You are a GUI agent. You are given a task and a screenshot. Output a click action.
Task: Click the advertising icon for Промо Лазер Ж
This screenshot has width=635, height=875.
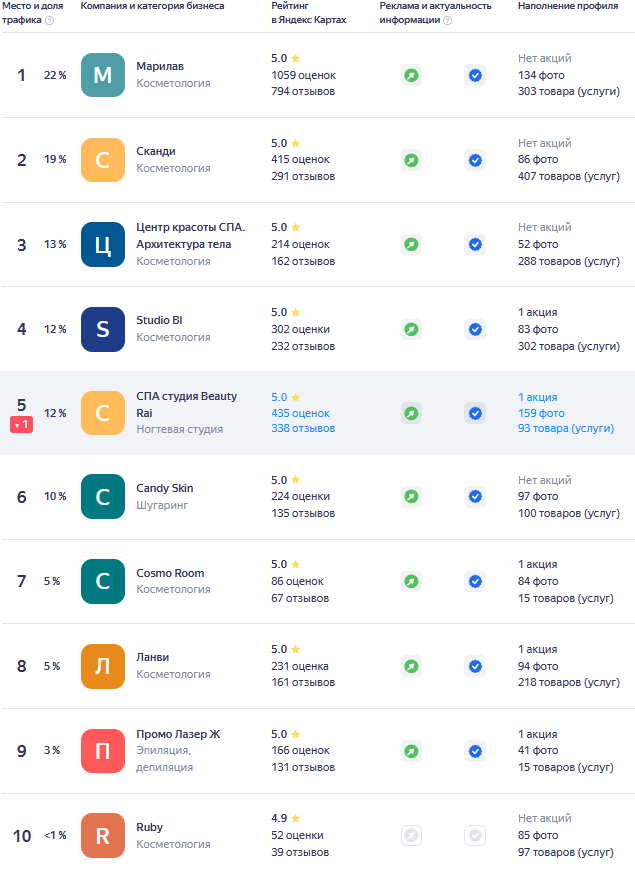pyautogui.click(x=411, y=751)
